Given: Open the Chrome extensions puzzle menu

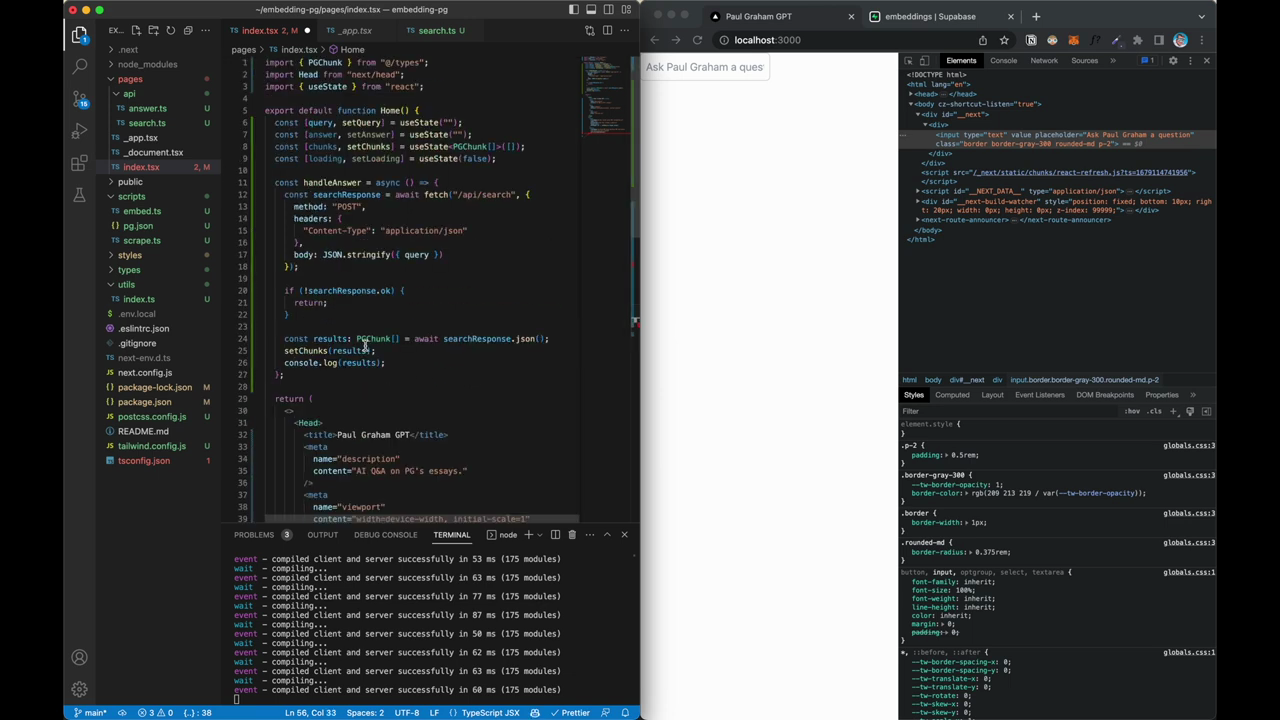Looking at the screenshot, I should (x=1137, y=40).
